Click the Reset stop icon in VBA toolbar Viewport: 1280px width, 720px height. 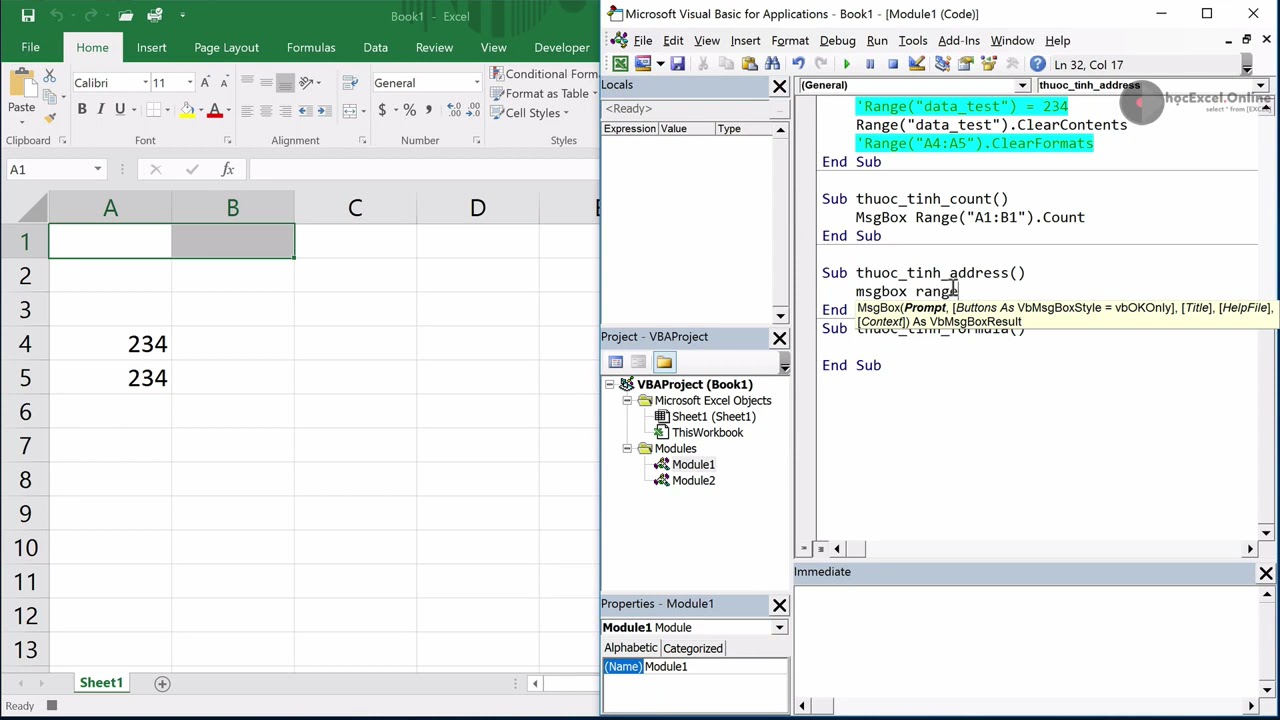point(893,64)
